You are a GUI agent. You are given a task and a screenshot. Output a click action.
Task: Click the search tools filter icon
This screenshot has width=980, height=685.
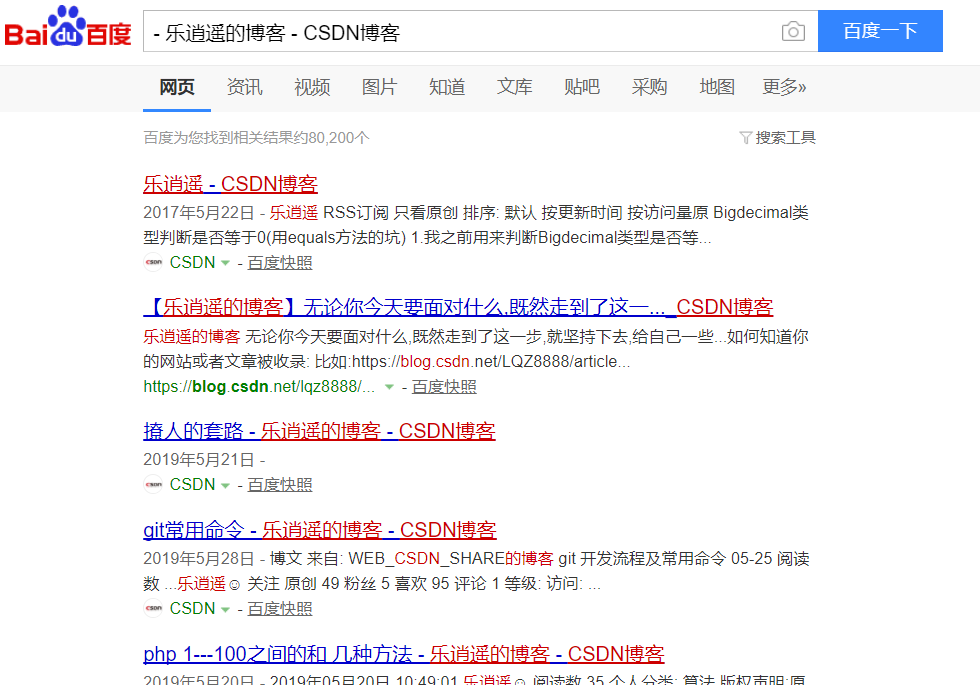click(745, 138)
